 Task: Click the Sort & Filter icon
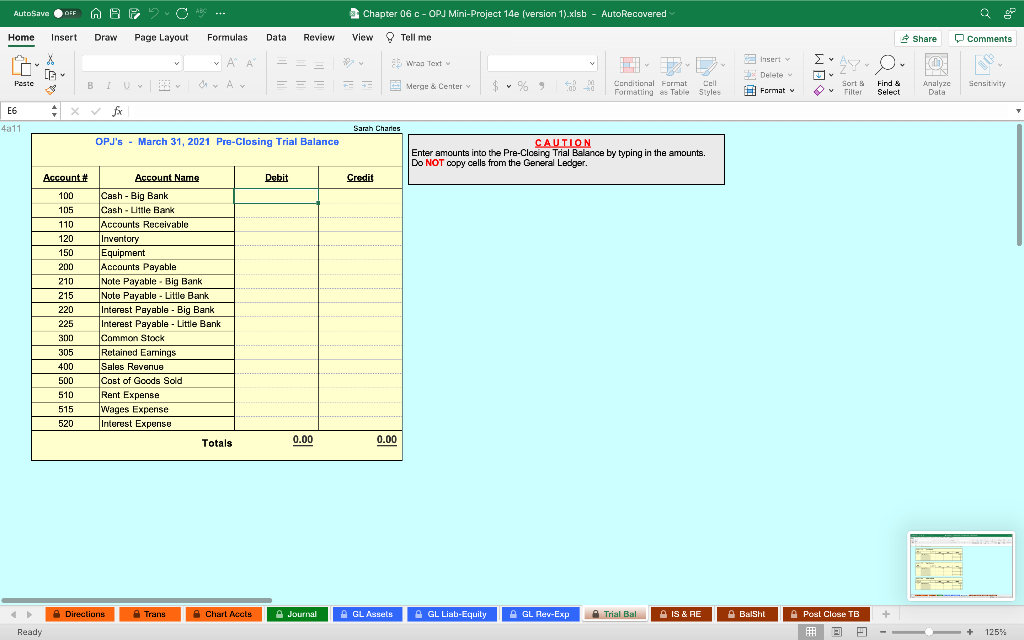pos(850,65)
